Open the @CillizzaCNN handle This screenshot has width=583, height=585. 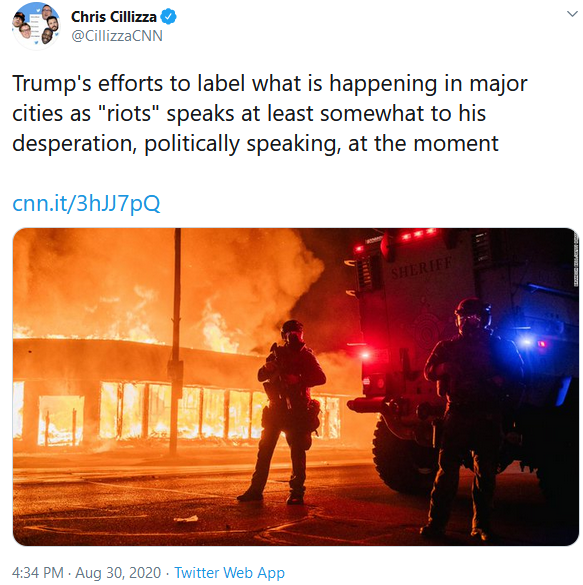(117, 36)
